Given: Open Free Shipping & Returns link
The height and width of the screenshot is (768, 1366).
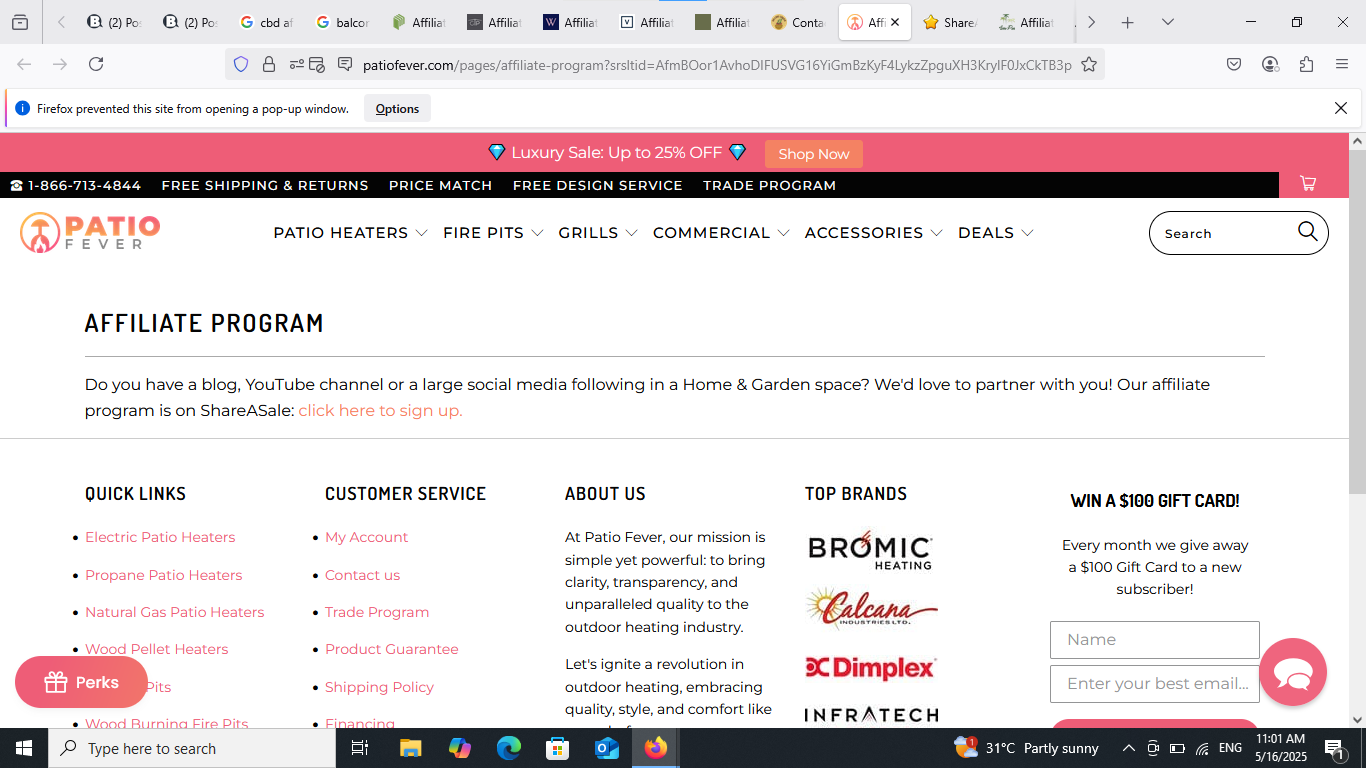Looking at the screenshot, I should click(x=265, y=185).
